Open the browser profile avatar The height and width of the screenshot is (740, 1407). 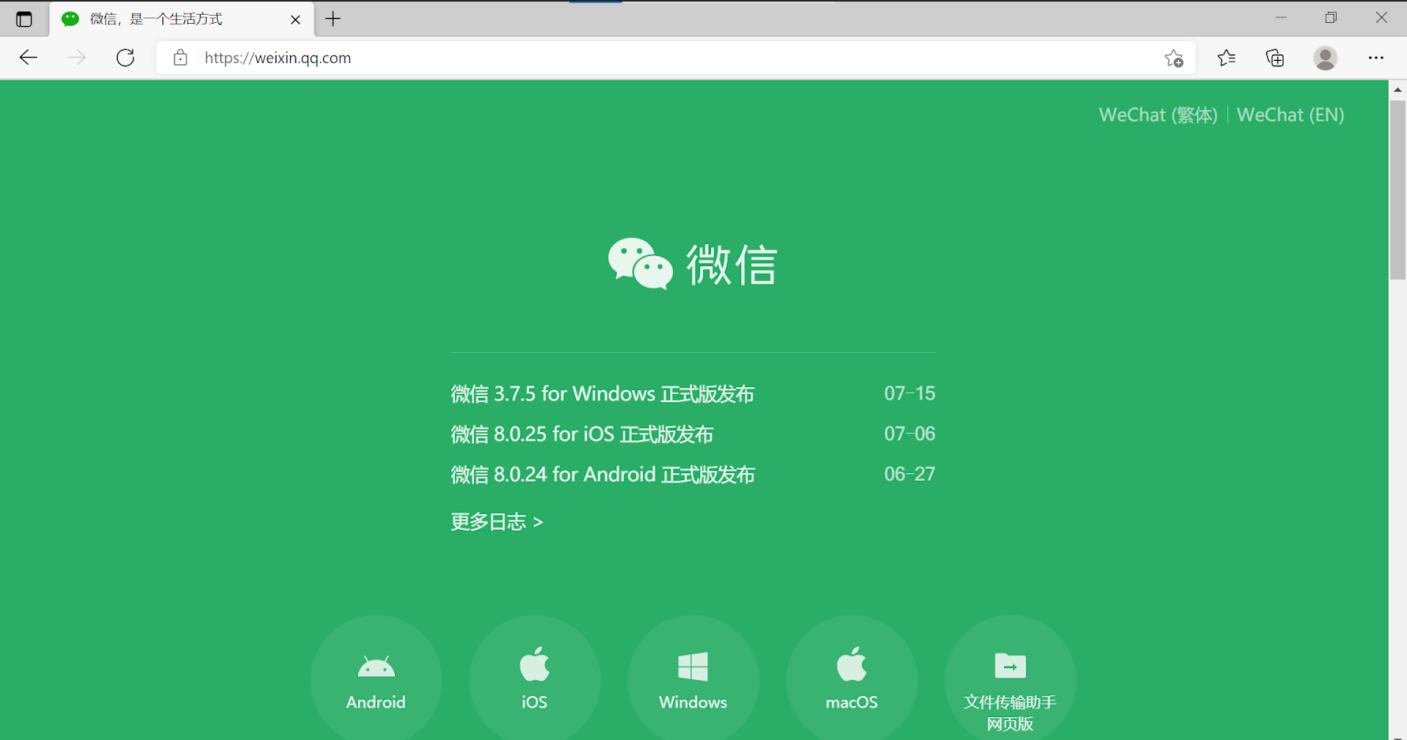[1325, 57]
